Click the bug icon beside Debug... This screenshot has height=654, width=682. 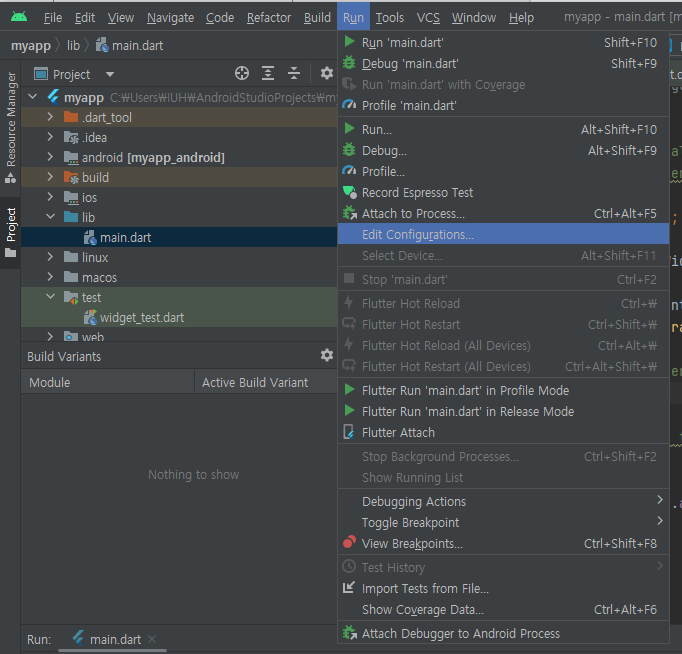(349, 150)
